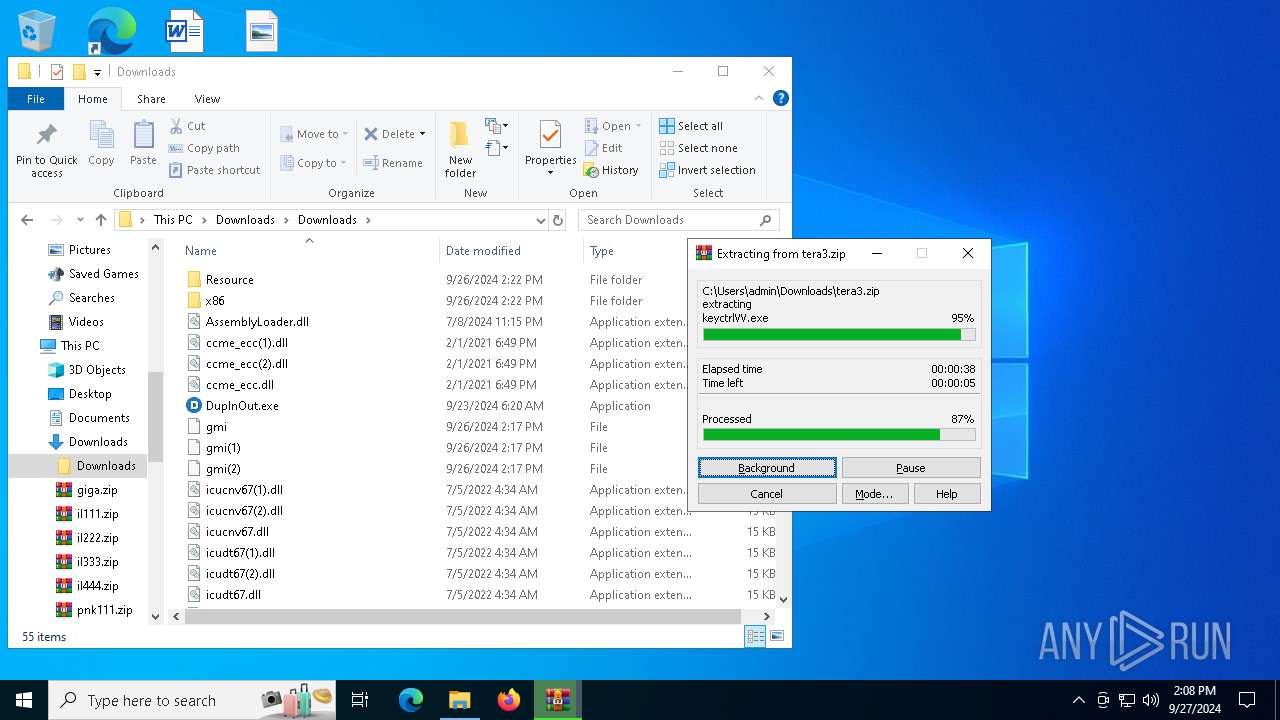This screenshot has height=720, width=1280.
Task: Click the Background button in WinRAR
Action: [767, 468]
